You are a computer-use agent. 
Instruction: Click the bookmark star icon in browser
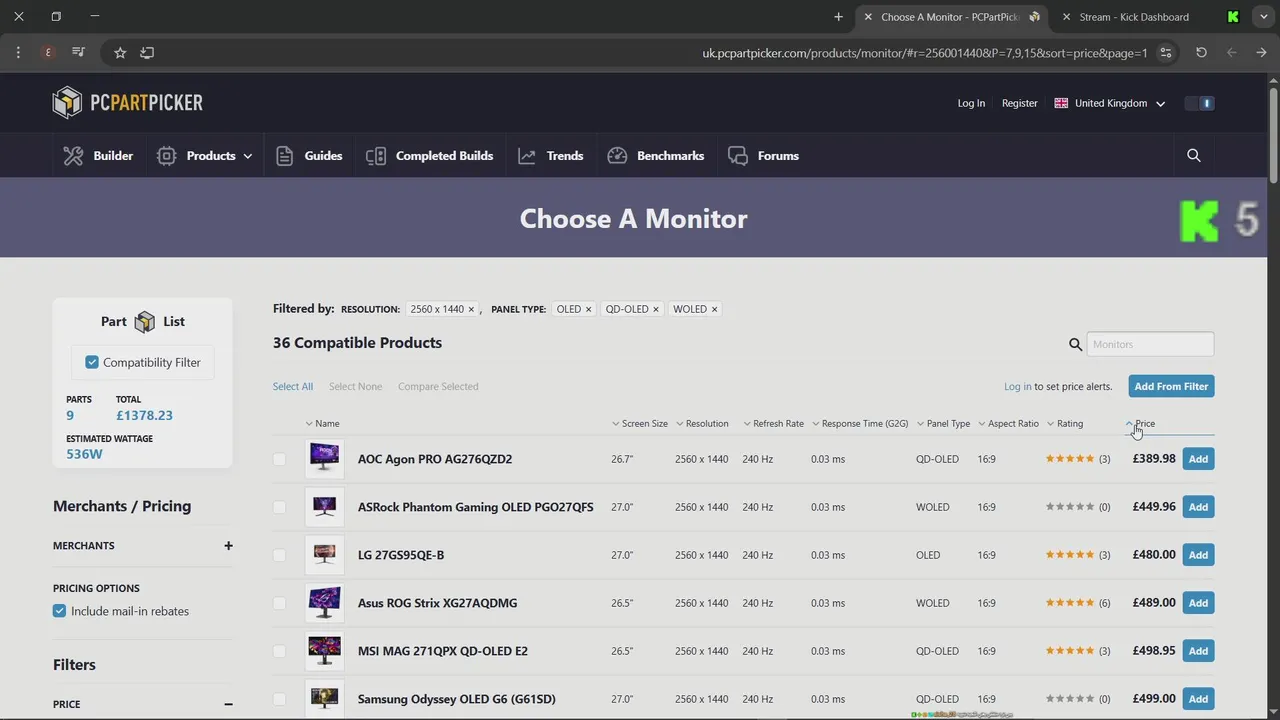pos(120,52)
